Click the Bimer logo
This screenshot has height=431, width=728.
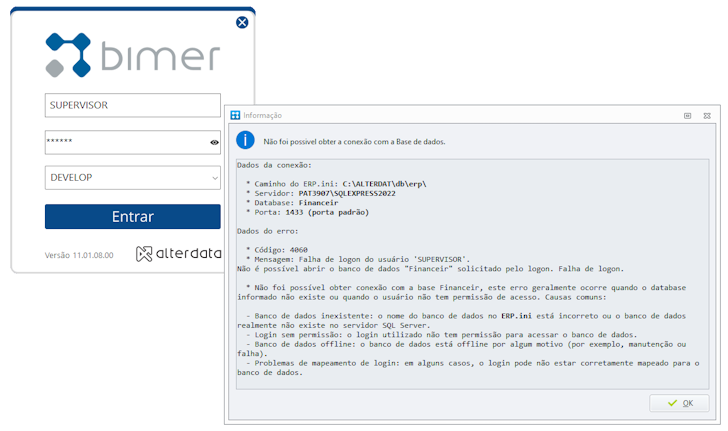point(133,55)
